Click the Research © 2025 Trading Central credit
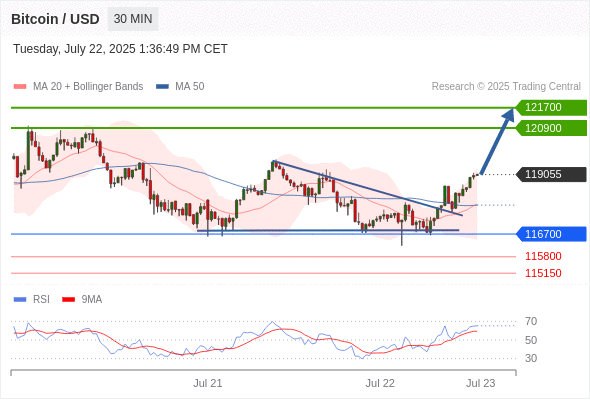Screen dimensions: 590x400 pyautogui.click(x=506, y=87)
